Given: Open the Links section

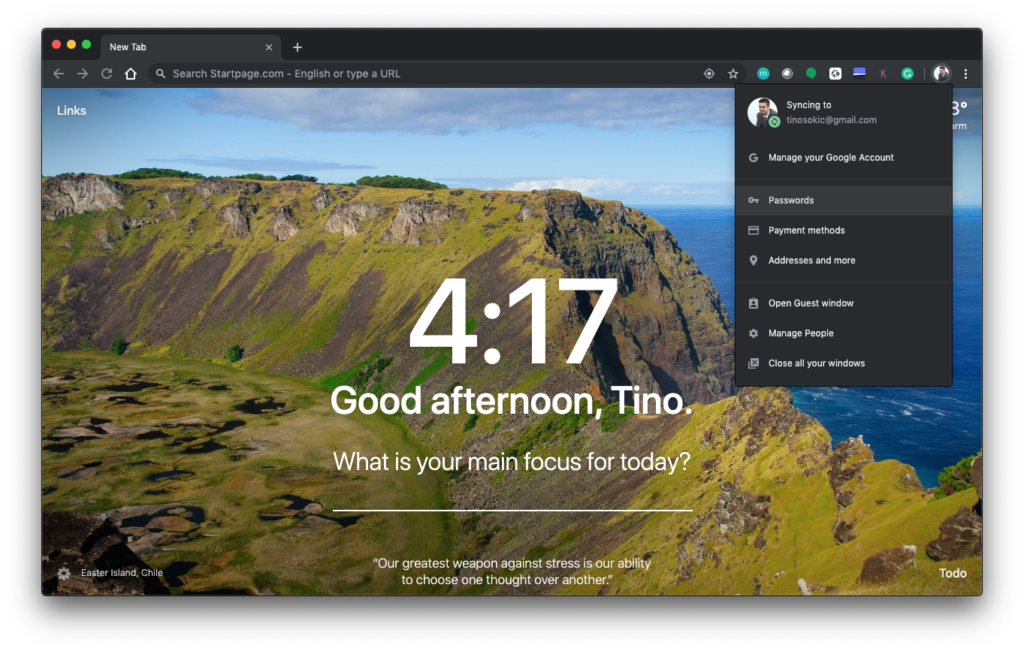Looking at the screenshot, I should (x=71, y=111).
